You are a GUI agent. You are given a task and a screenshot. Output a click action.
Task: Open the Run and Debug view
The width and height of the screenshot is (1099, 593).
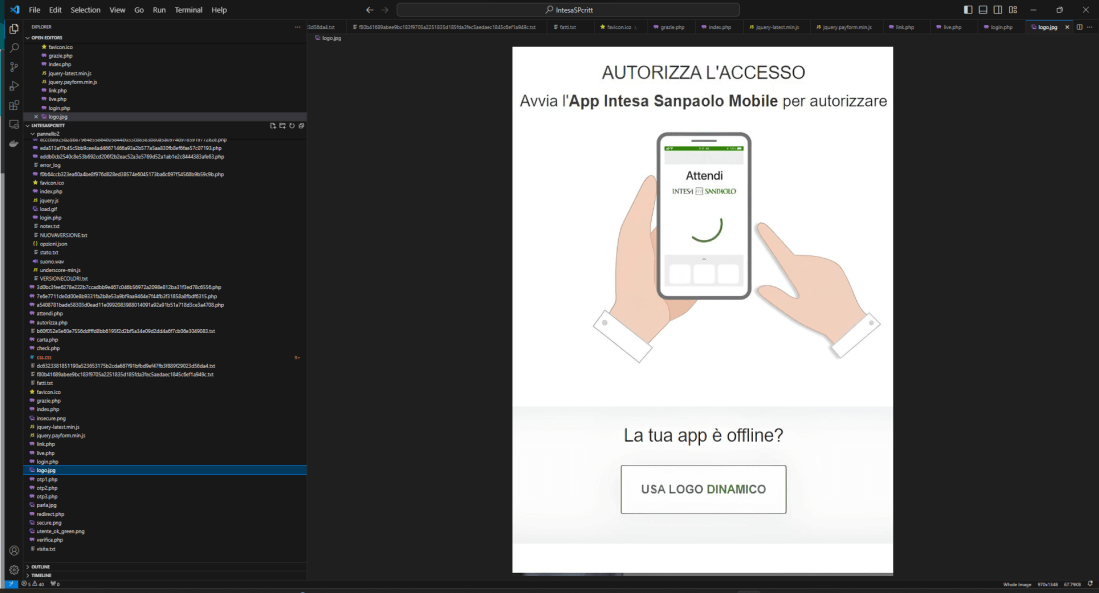click(x=14, y=86)
